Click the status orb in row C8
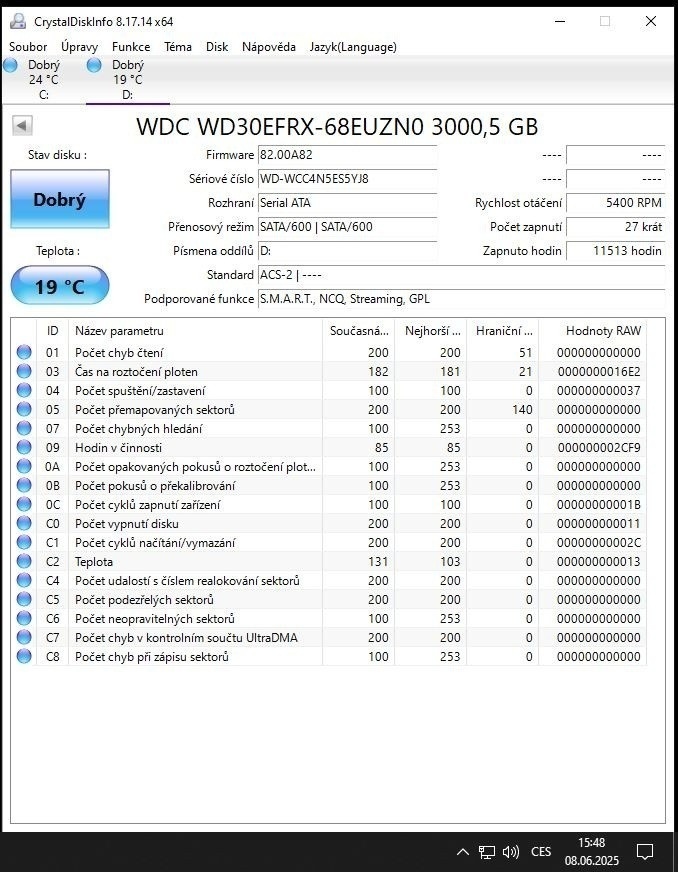 pyautogui.click(x=24, y=656)
